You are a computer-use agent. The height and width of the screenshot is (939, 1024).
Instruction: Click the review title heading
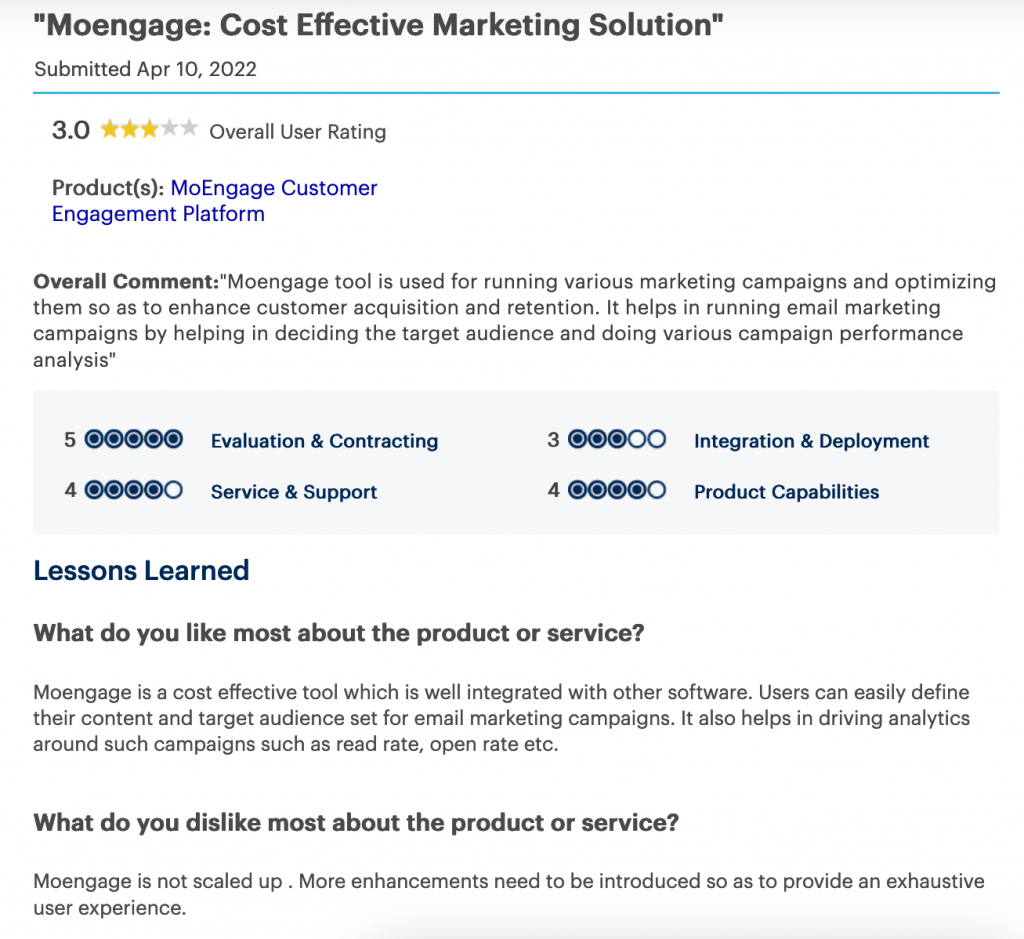378,25
